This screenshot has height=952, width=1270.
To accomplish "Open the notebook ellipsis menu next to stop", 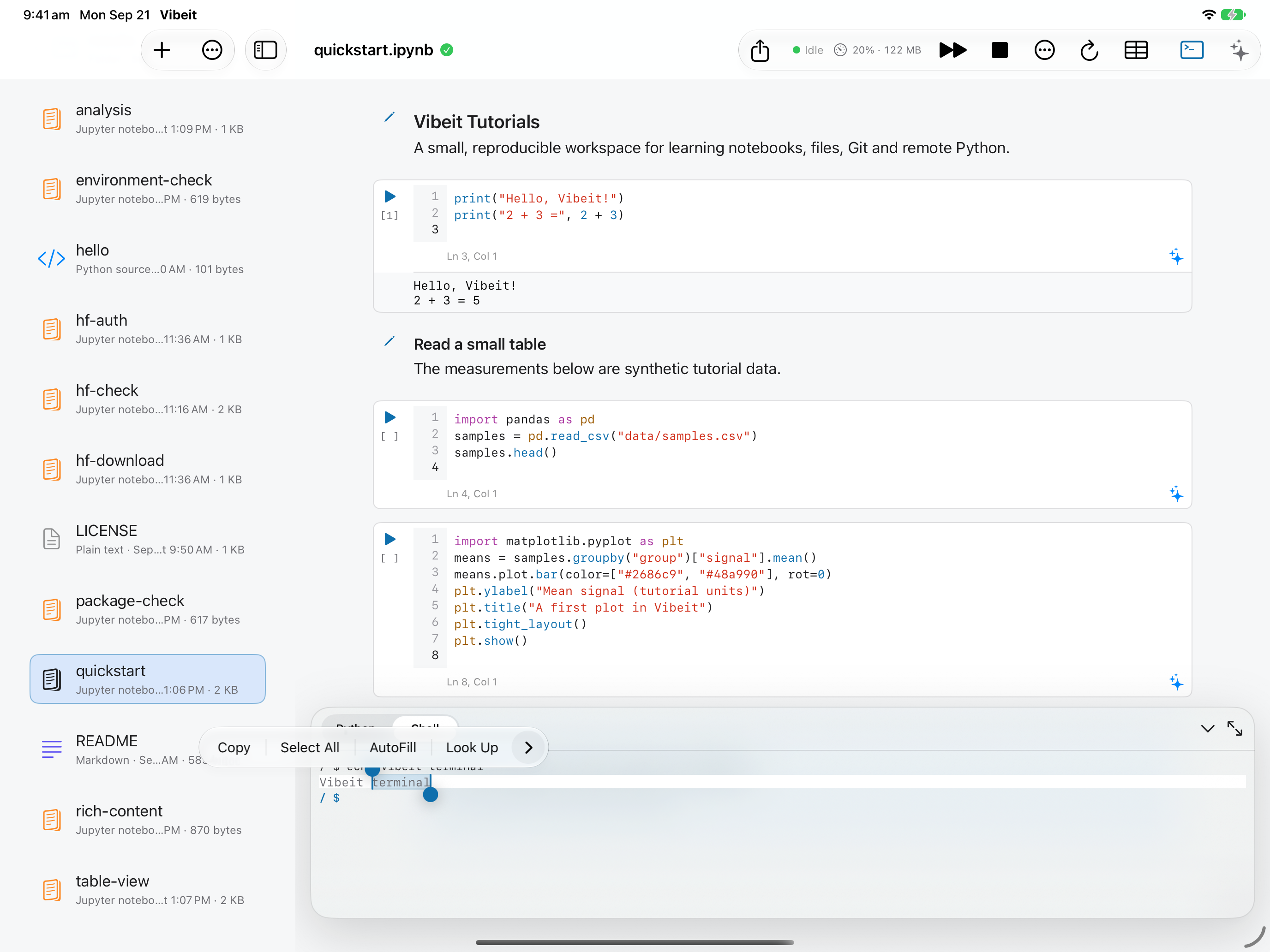I will click(x=1044, y=50).
